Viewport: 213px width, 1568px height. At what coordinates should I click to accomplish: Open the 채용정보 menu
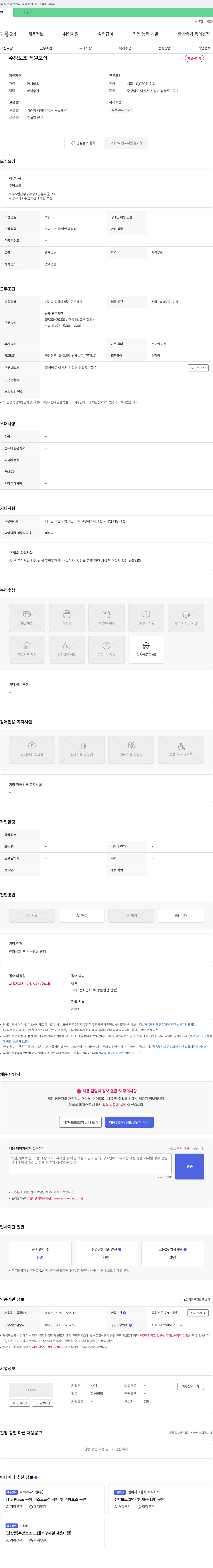click(x=36, y=34)
